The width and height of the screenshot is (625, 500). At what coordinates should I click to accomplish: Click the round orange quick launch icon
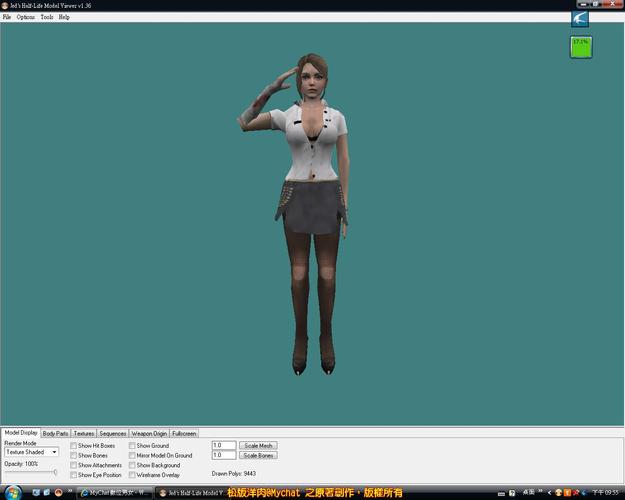pyautogui.click(x=58, y=493)
